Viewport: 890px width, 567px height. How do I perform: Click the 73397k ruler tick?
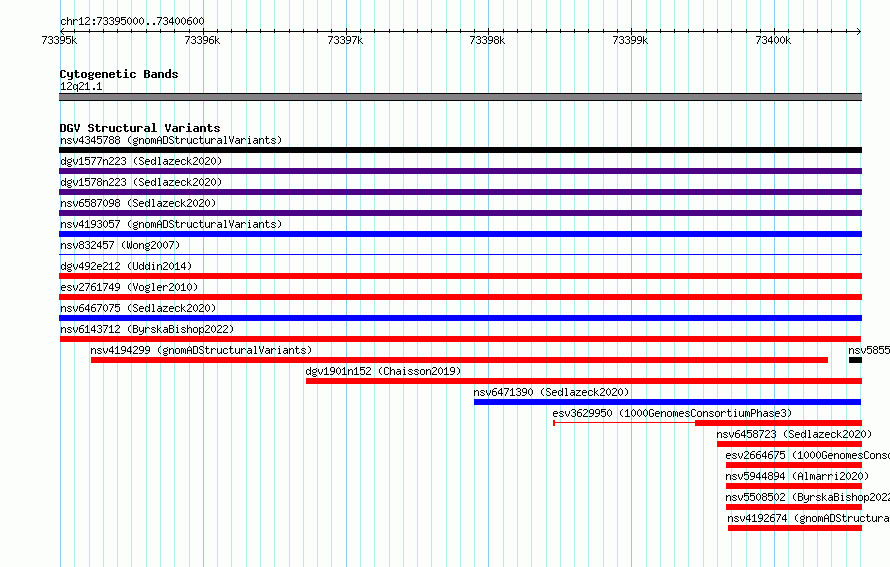(x=345, y=40)
